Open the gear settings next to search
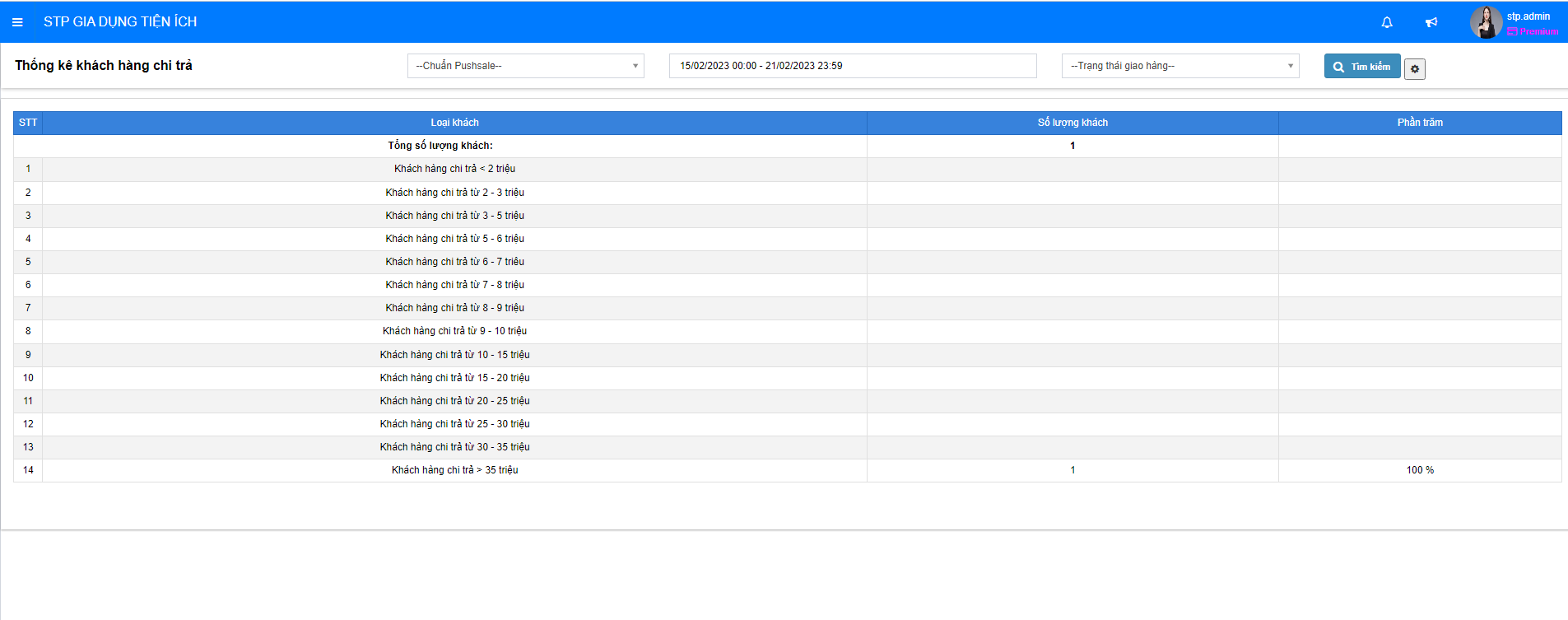Viewport: 1568px width, 620px height. point(1415,69)
